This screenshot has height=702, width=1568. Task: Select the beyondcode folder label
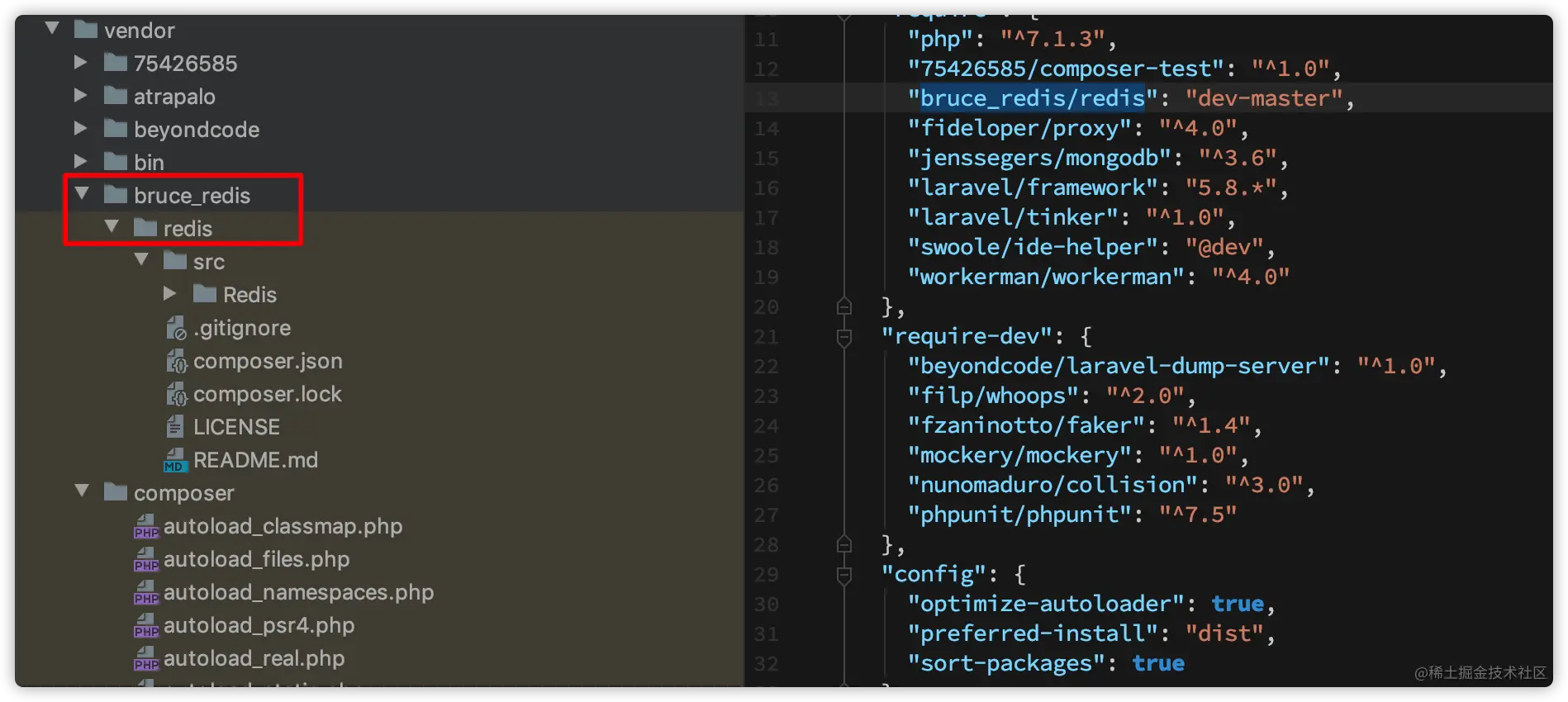point(197,130)
